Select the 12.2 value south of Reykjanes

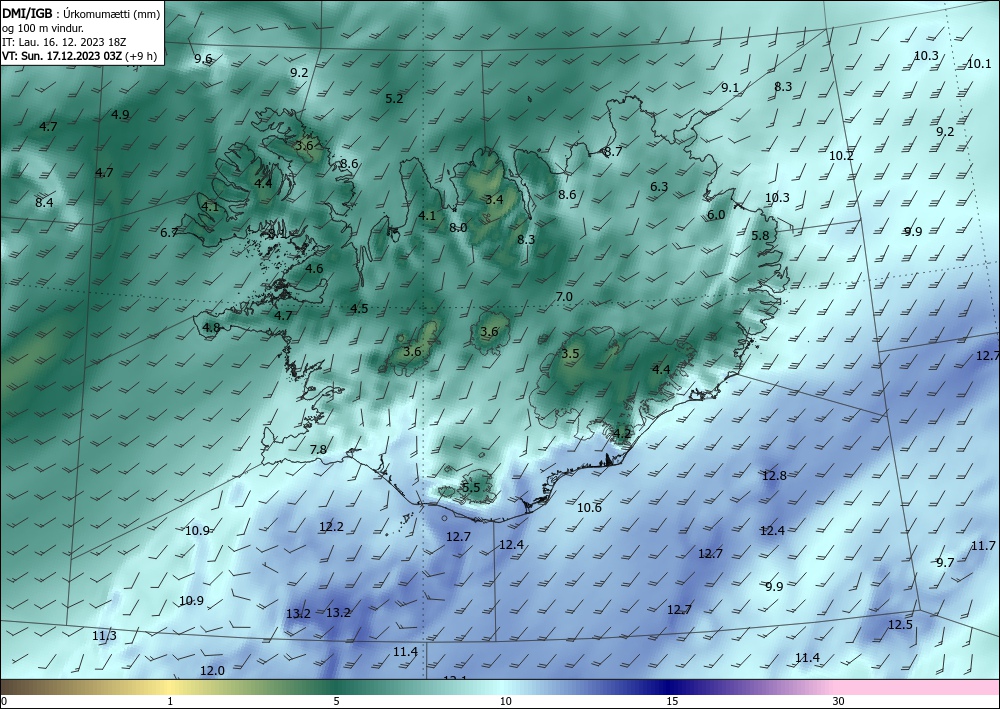[x=332, y=527]
